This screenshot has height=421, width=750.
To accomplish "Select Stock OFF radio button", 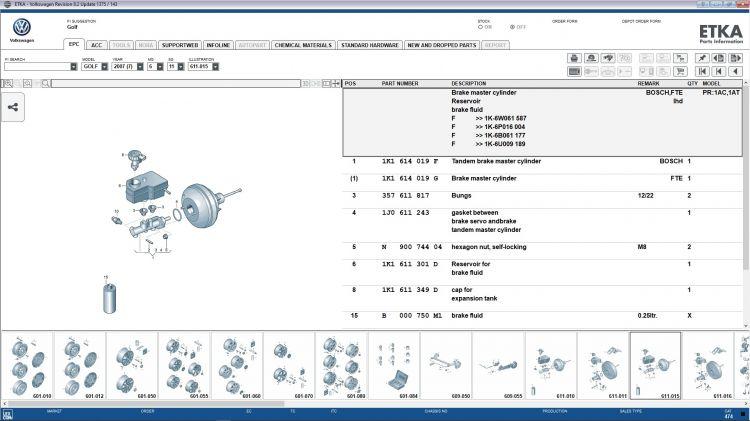I will click(512, 27).
